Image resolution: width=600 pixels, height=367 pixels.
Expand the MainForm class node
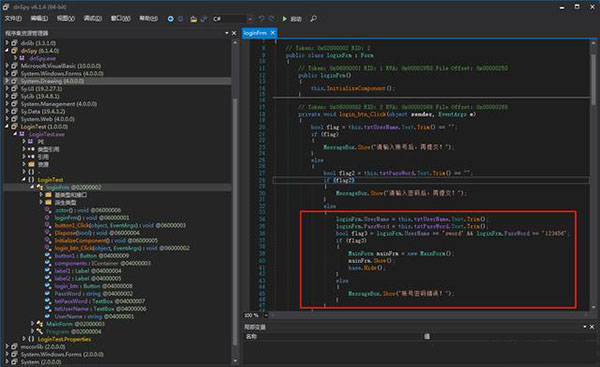33,324
